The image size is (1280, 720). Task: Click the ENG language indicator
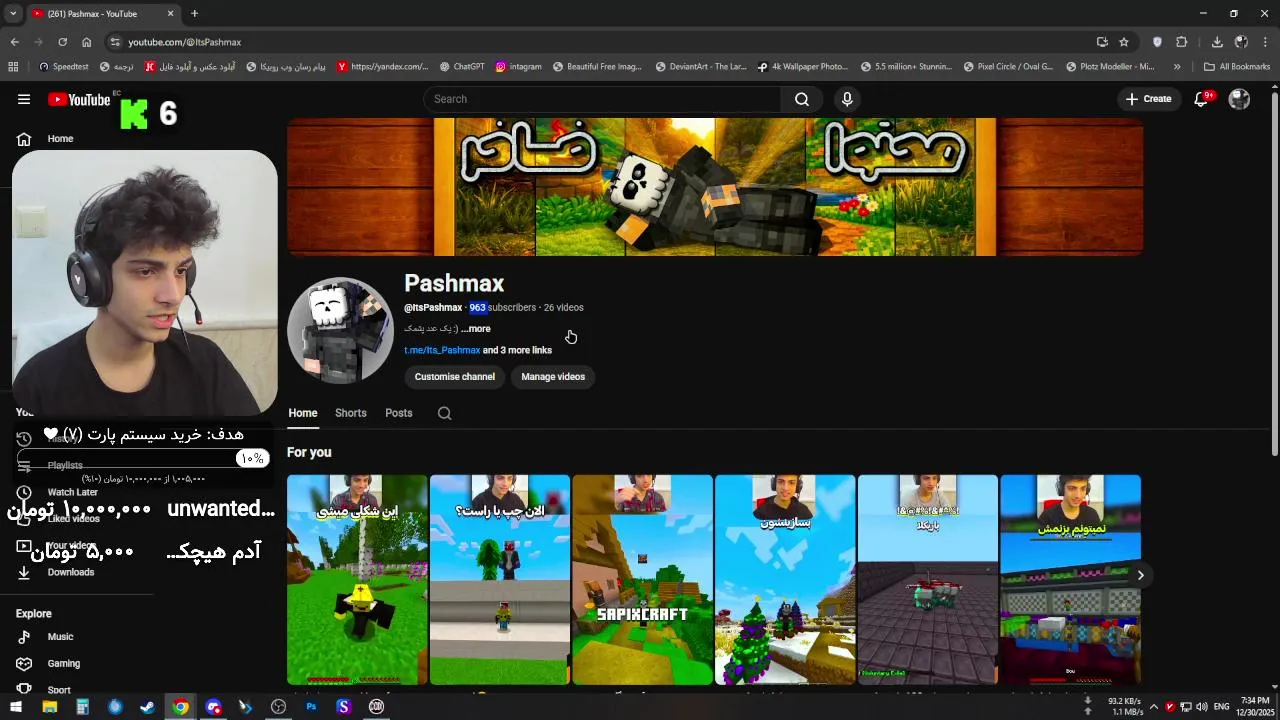click(x=1221, y=707)
